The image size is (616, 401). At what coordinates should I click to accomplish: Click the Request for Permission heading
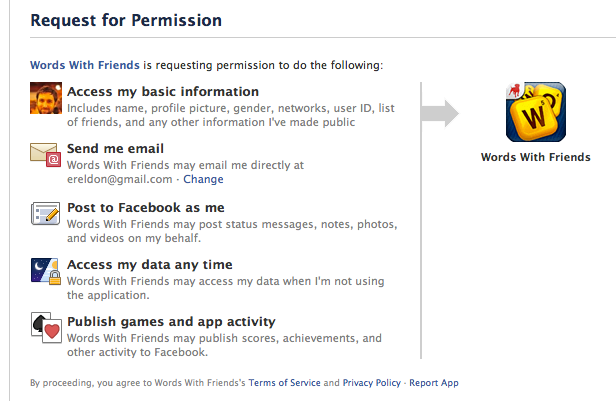tap(126, 20)
